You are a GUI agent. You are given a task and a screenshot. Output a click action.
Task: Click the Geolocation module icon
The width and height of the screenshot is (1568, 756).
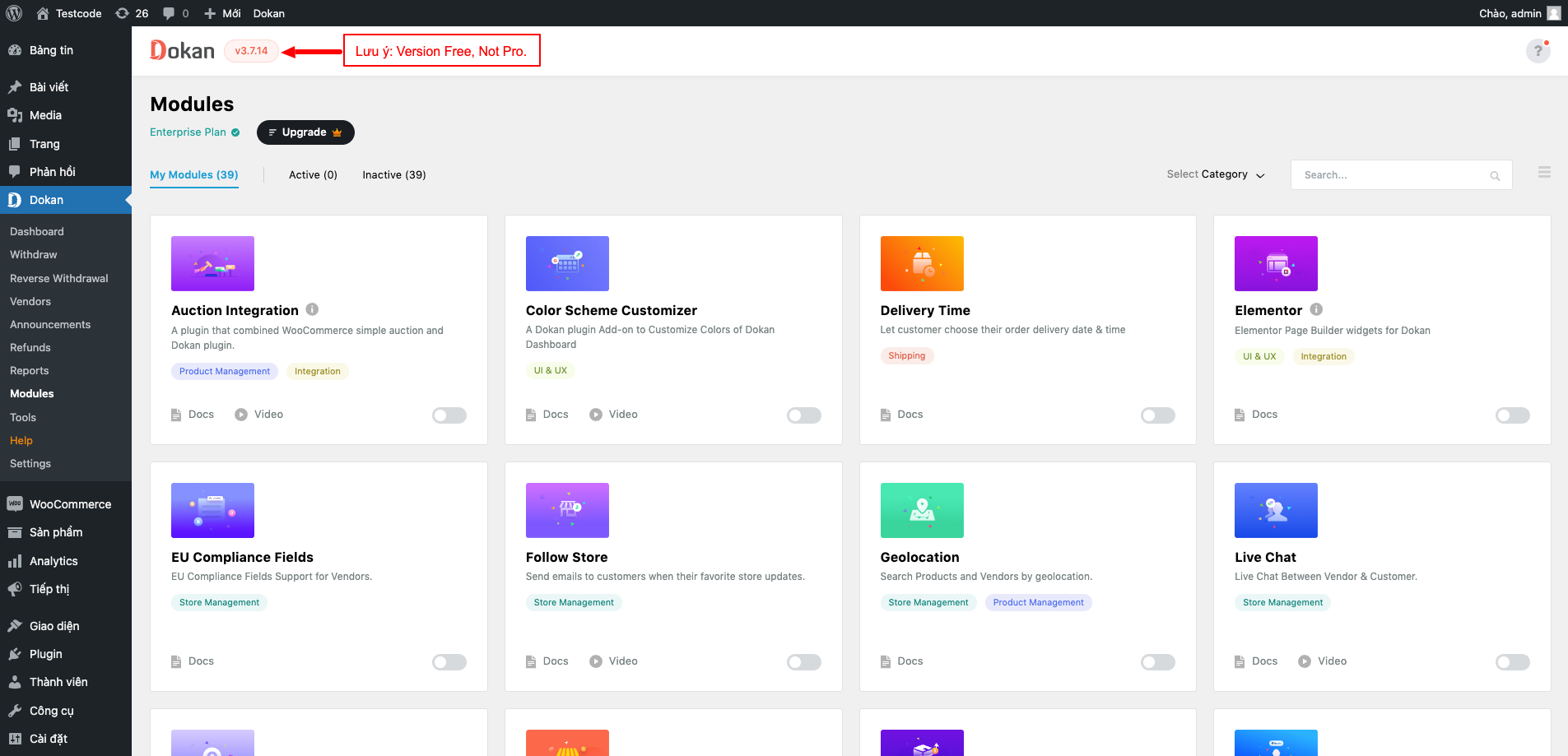(922, 510)
